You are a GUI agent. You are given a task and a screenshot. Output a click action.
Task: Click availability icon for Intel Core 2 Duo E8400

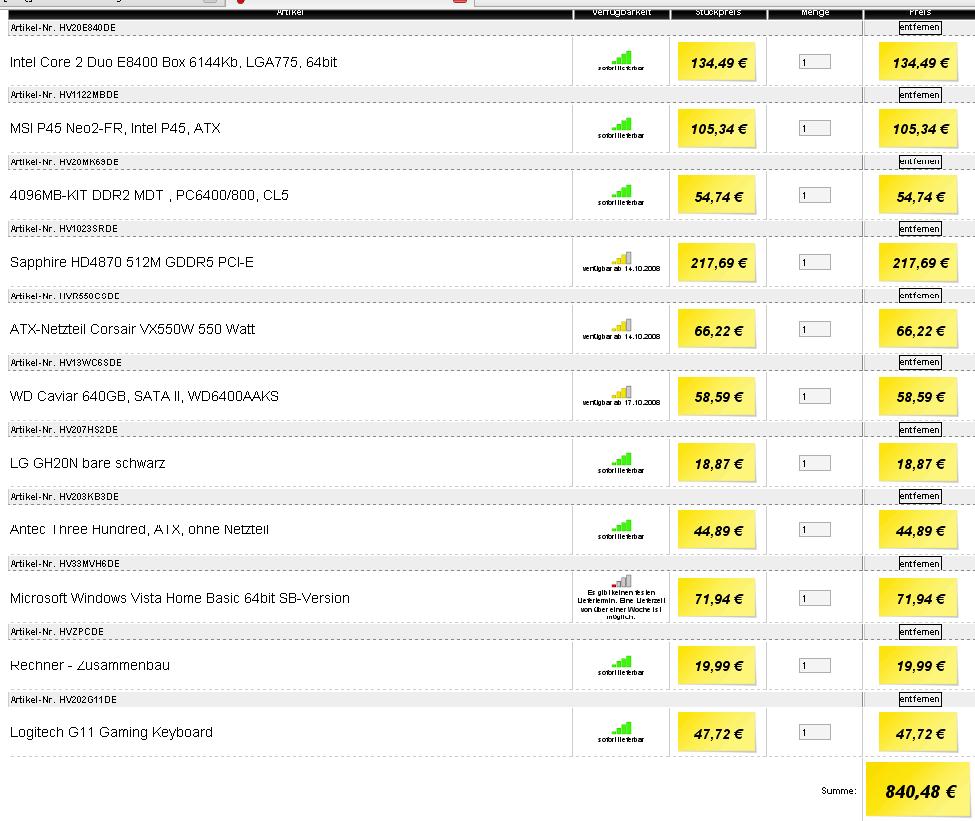point(621,58)
